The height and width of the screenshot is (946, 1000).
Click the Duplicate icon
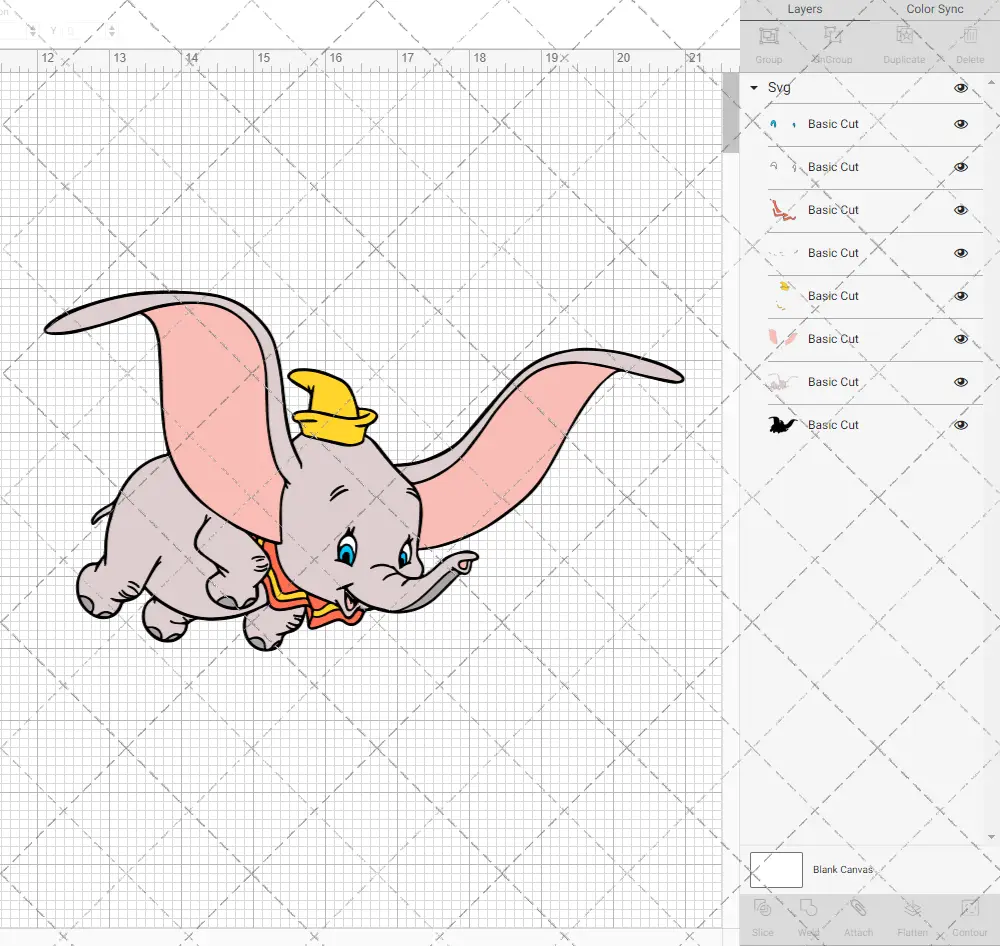tap(904, 36)
